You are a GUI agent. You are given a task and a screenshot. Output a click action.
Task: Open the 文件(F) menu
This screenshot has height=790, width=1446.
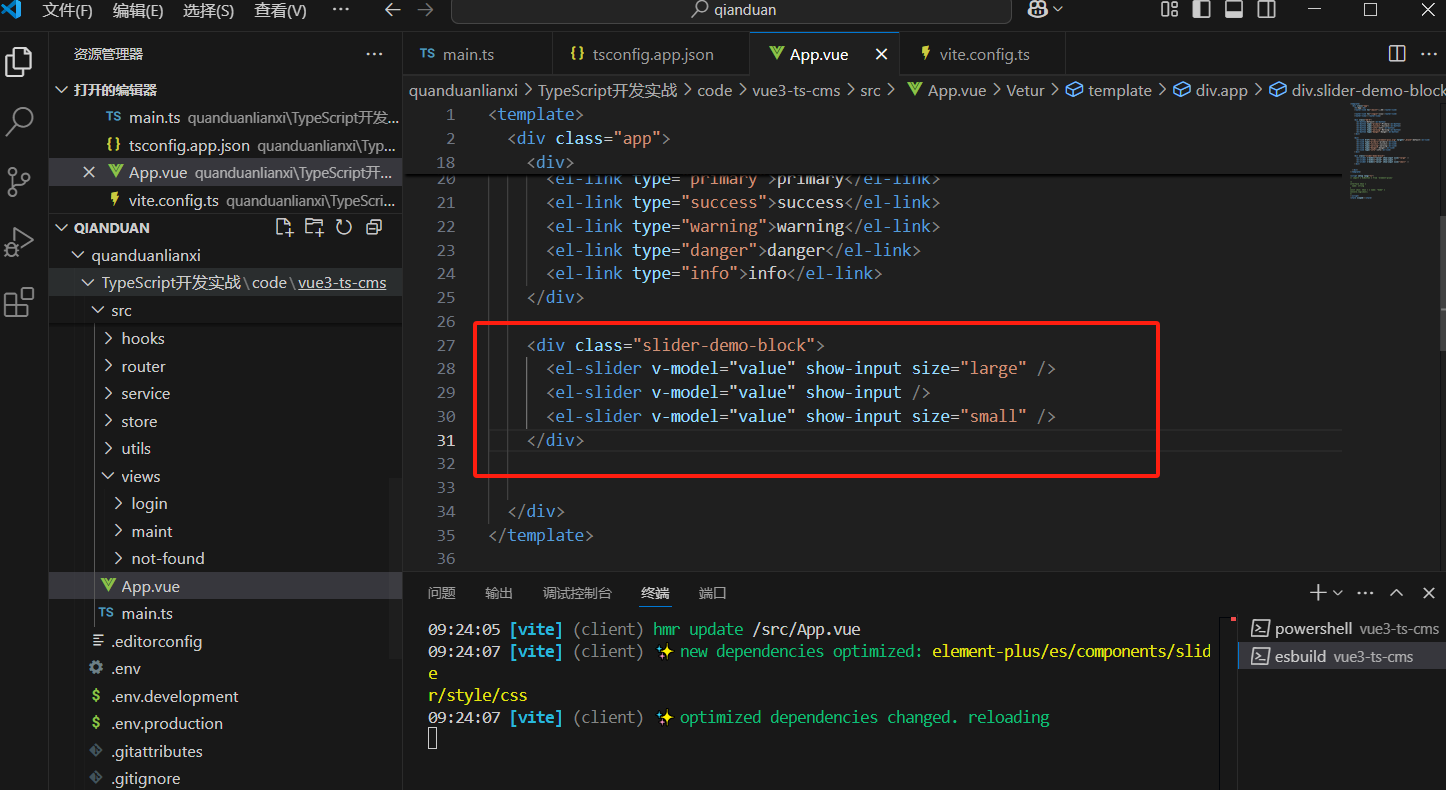(x=67, y=11)
